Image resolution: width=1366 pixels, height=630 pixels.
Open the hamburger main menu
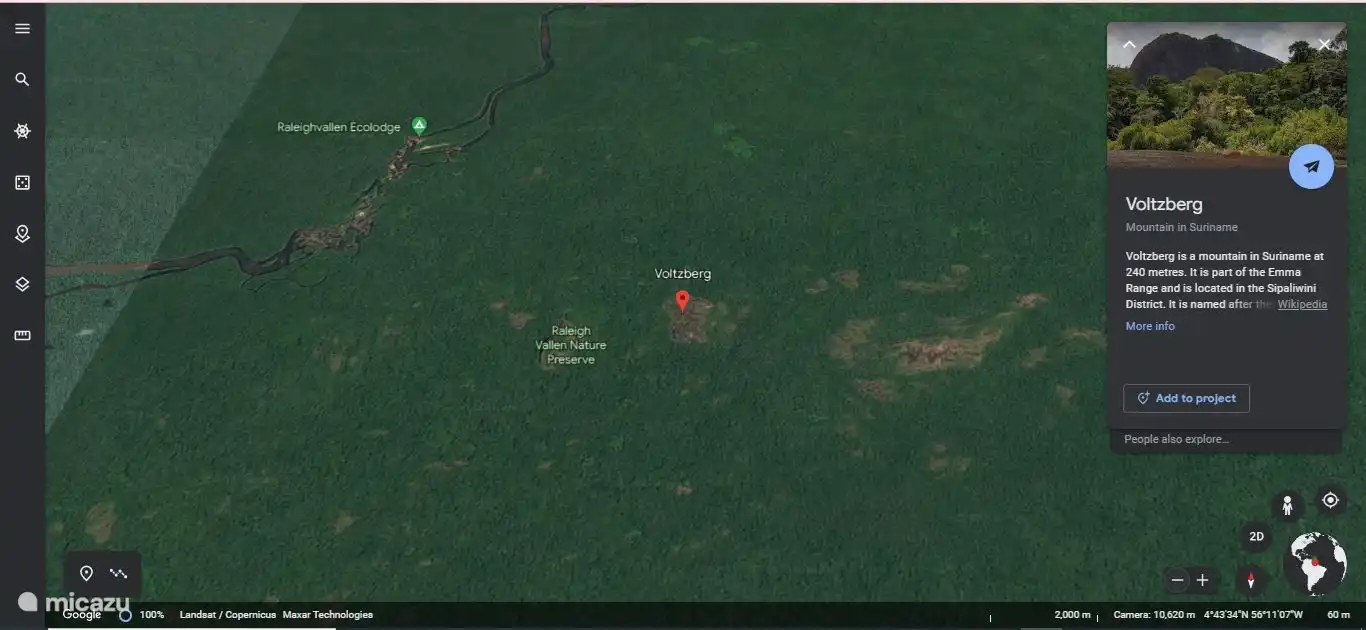click(22, 29)
